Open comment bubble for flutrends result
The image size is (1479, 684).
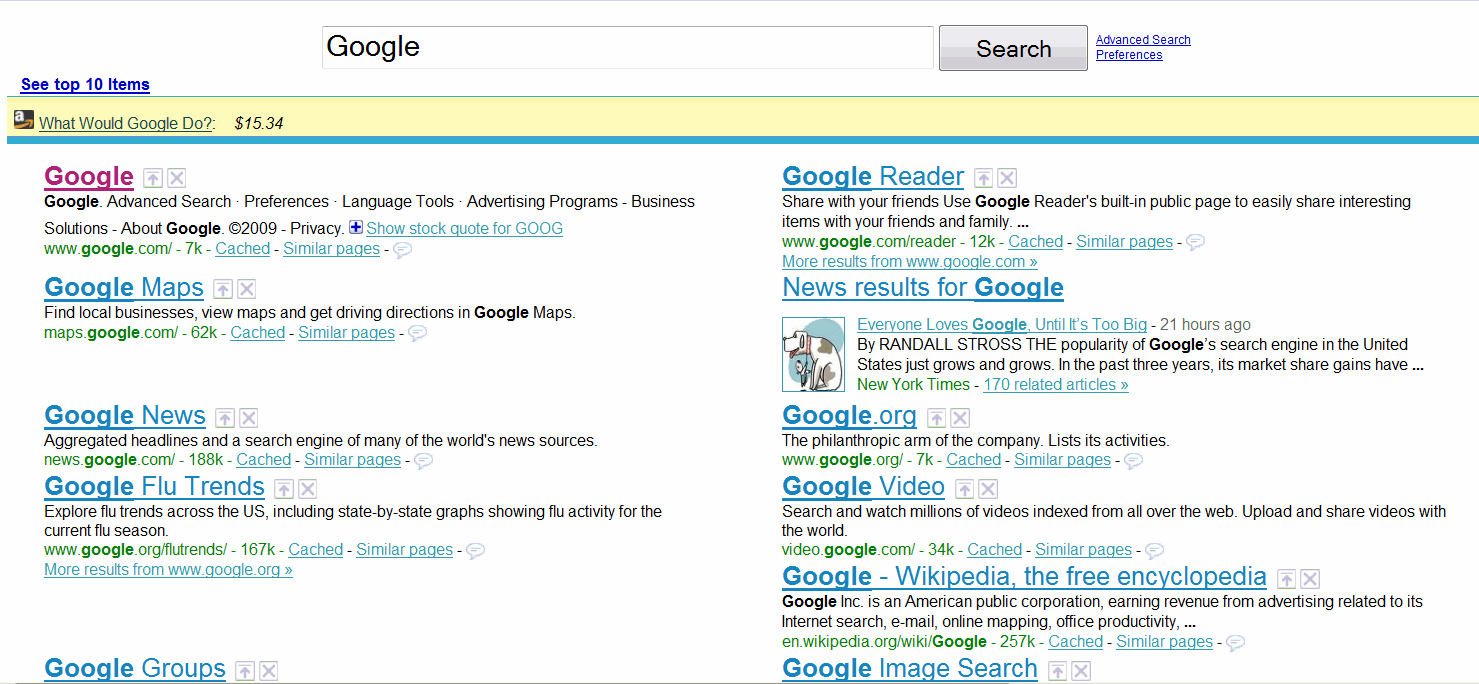475,551
